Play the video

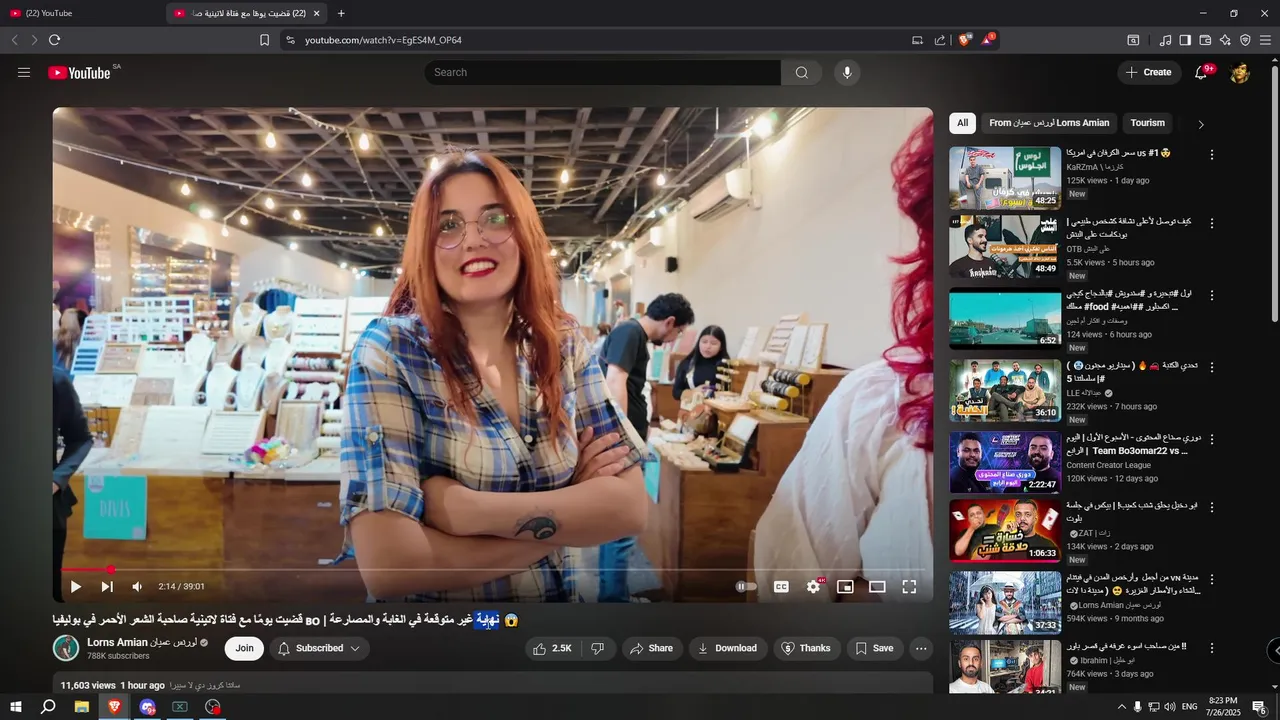click(x=75, y=587)
